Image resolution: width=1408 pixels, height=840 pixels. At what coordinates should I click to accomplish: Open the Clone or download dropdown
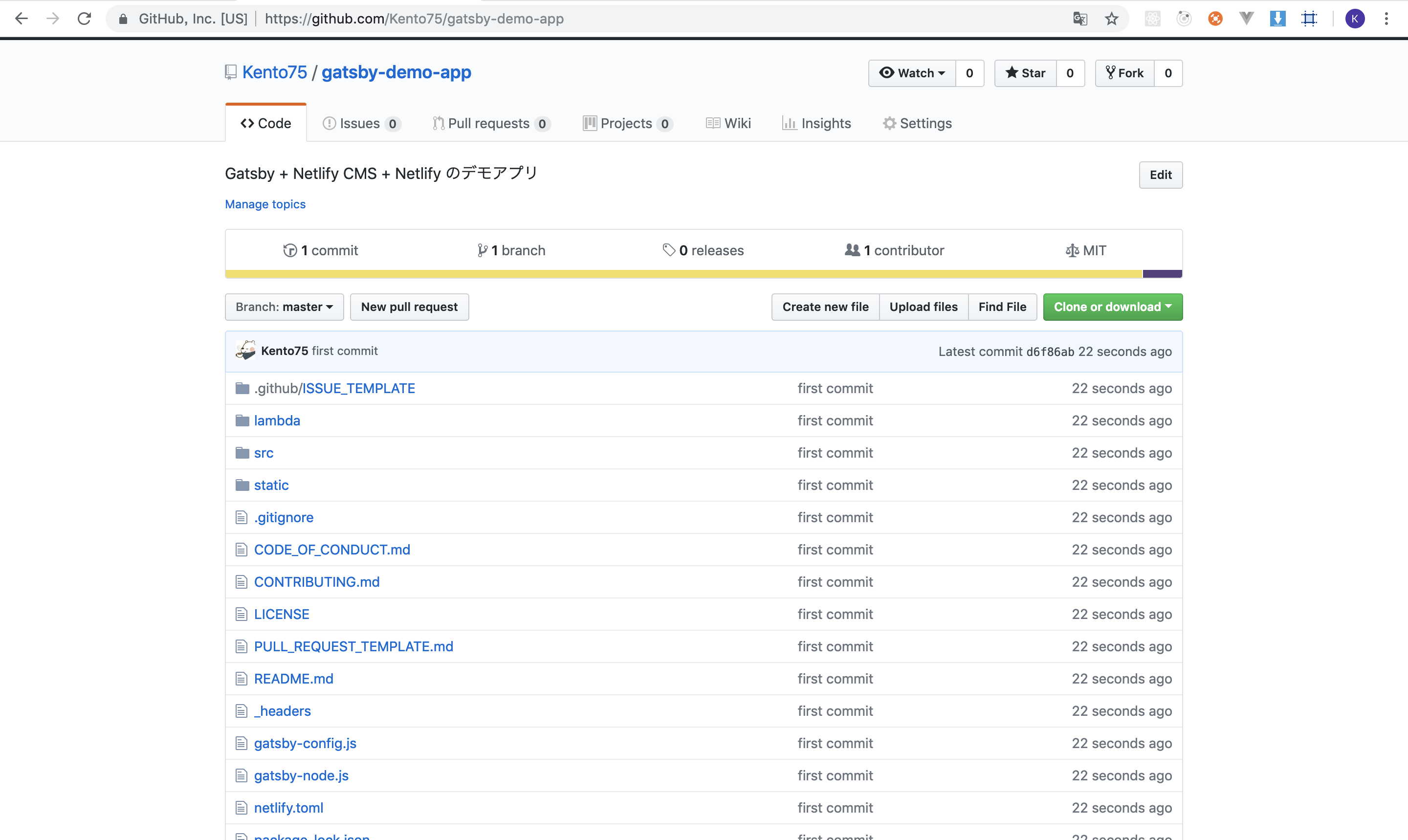click(1112, 306)
